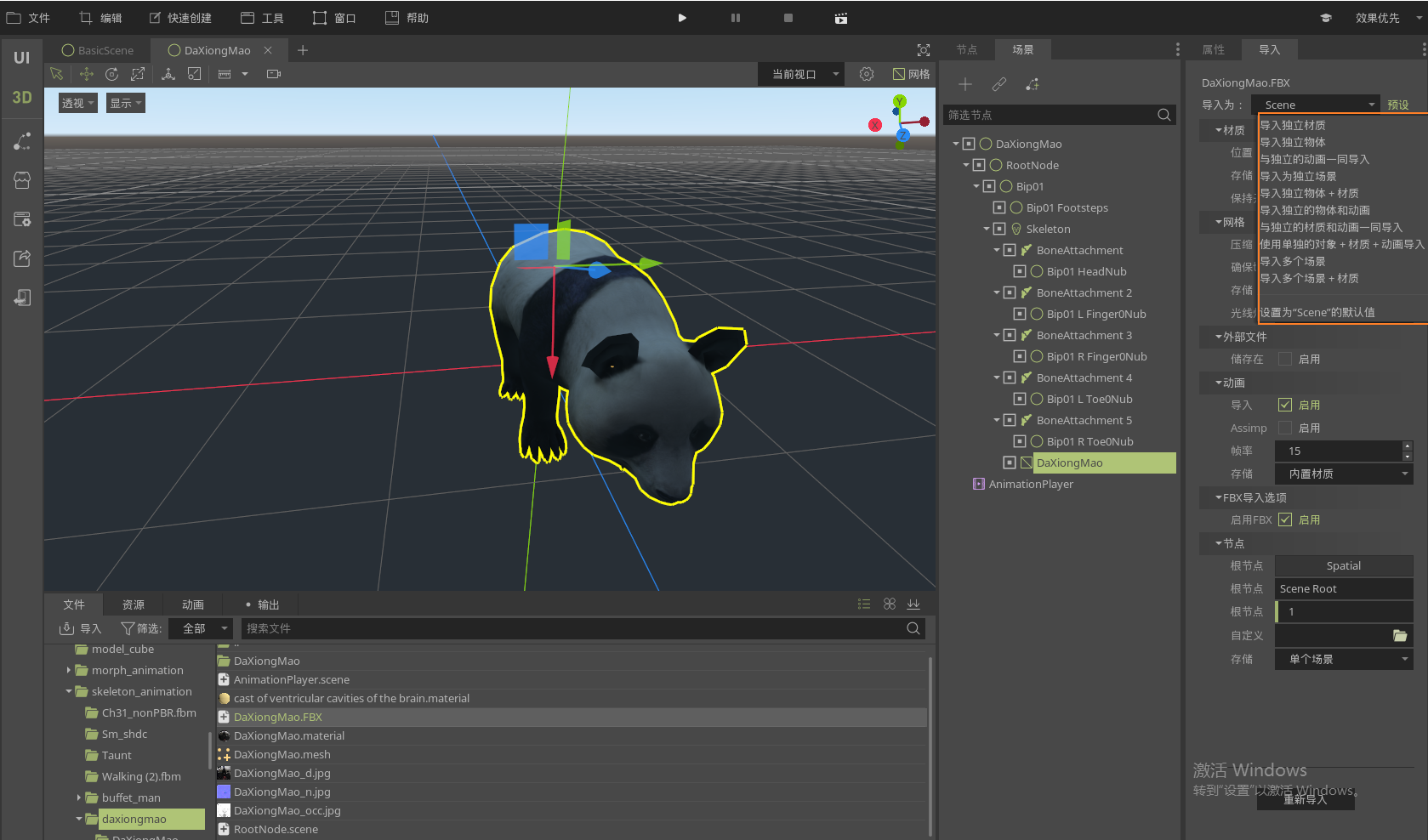This screenshot has height=840, width=1428.
Task: Toggle visibility box of RootNode
Action: pyautogui.click(x=979, y=165)
